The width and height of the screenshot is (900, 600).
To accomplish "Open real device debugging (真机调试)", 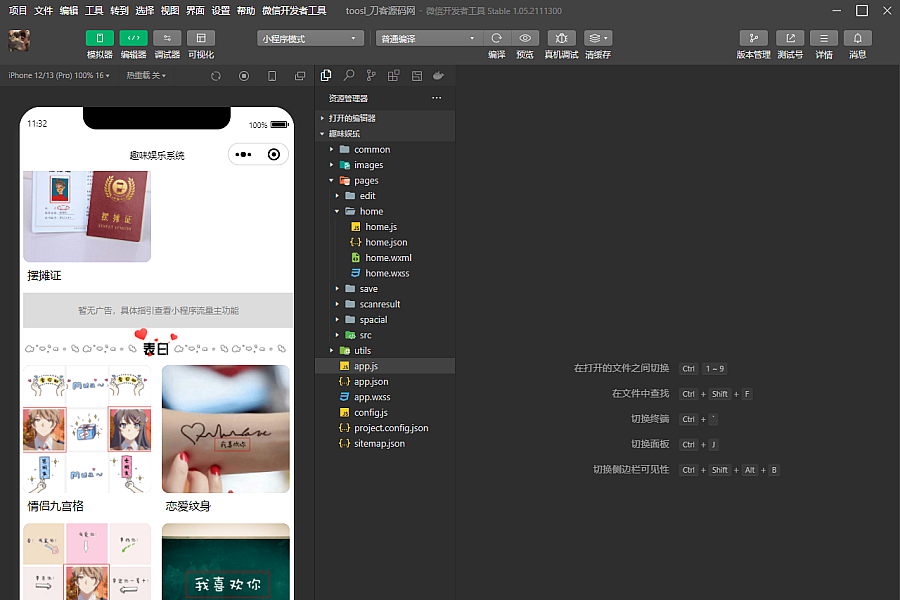I will tap(561, 38).
